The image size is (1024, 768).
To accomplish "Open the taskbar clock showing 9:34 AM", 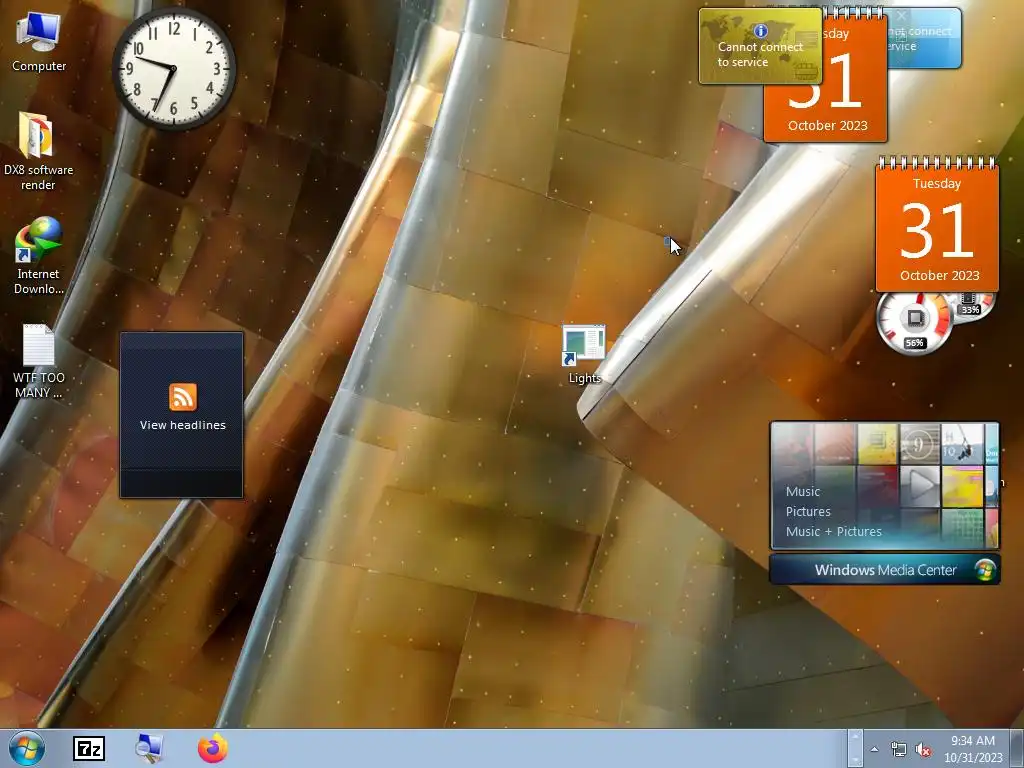I will coord(973,748).
